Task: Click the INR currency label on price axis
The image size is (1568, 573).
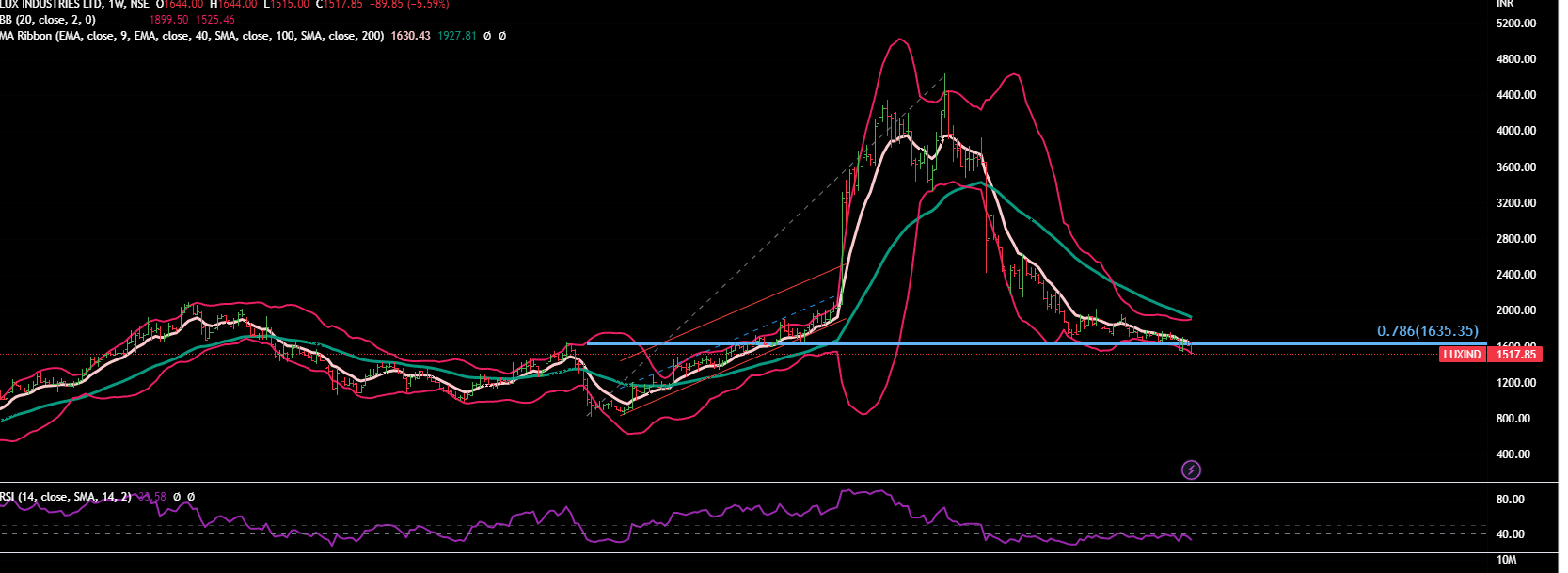Action: [x=1505, y=4]
